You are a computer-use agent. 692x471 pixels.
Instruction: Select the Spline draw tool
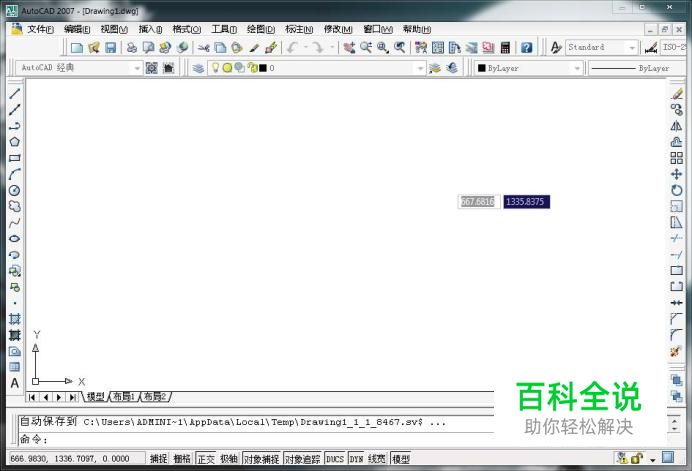[x=15, y=222]
